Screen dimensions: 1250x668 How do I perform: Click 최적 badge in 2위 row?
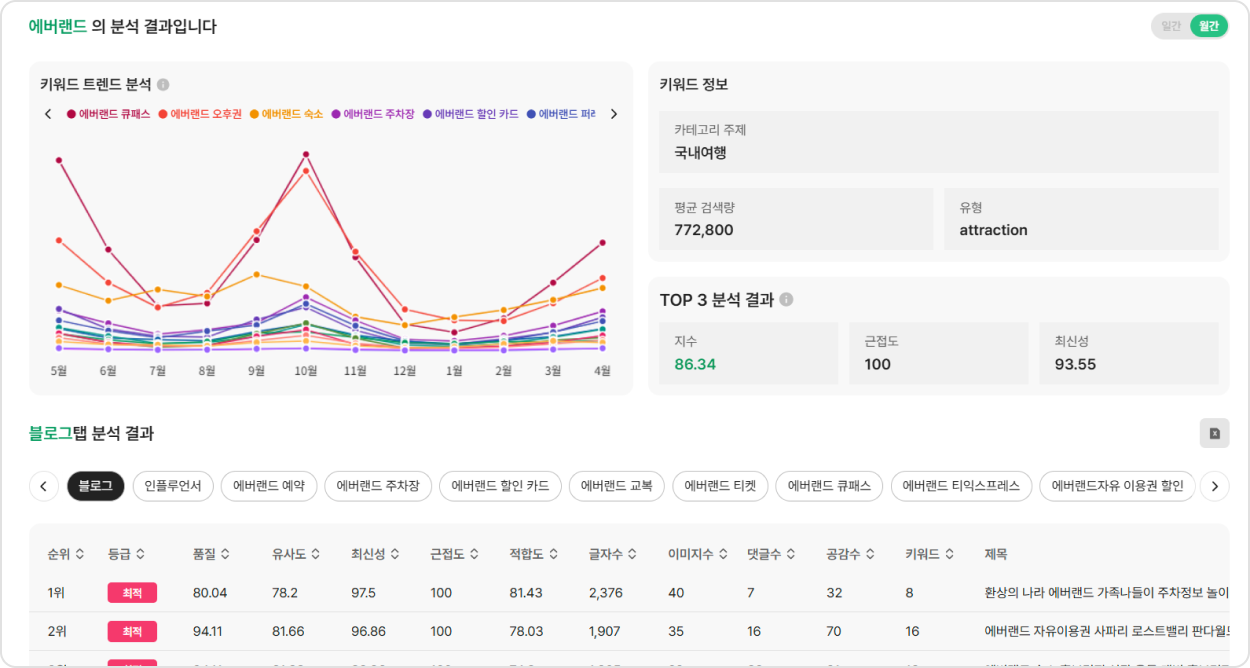coord(132,632)
